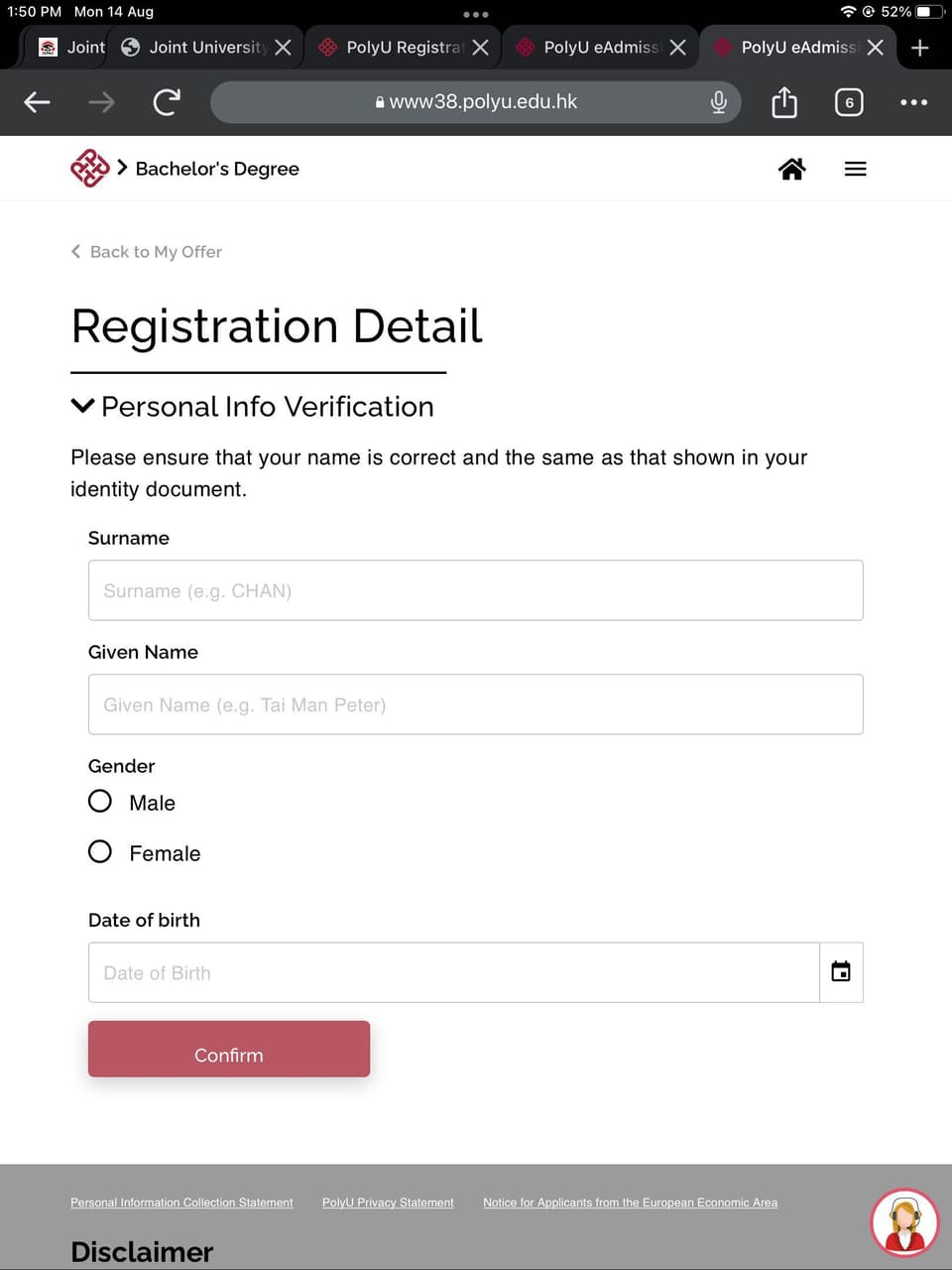The image size is (952, 1270).
Task: Select the Female gender option
Action: tap(99, 850)
